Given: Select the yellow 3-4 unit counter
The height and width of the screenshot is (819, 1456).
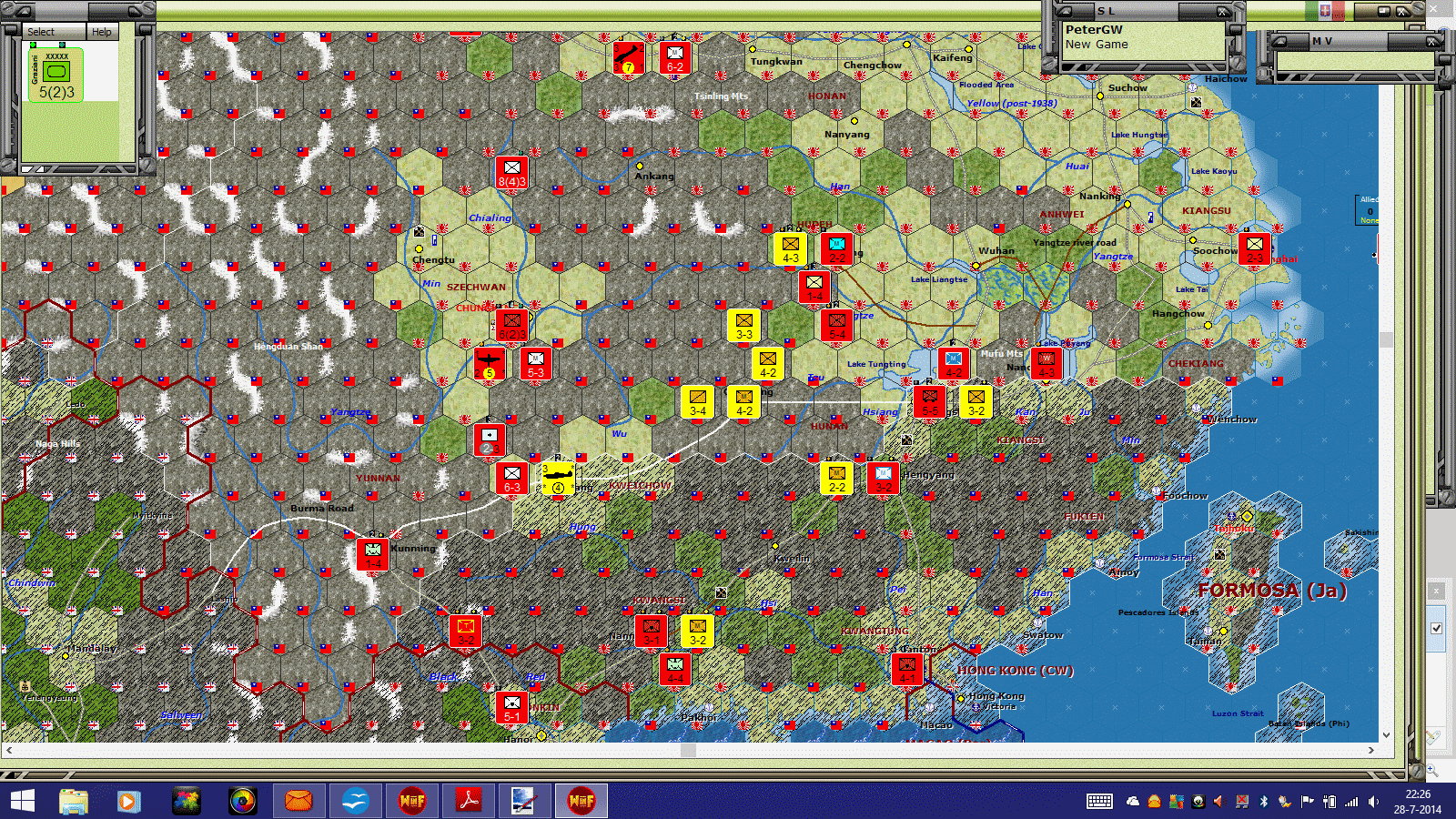Looking at the screenshot, I should [697, 401].
